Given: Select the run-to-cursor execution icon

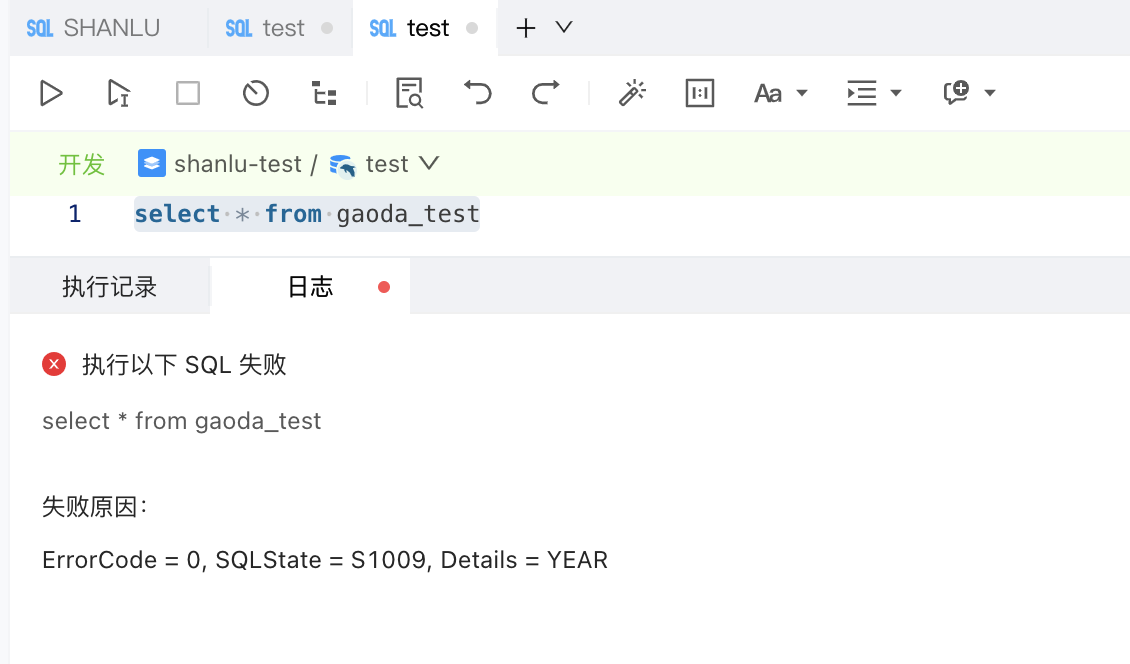Looking at the screenshot, I should point(117,93).
